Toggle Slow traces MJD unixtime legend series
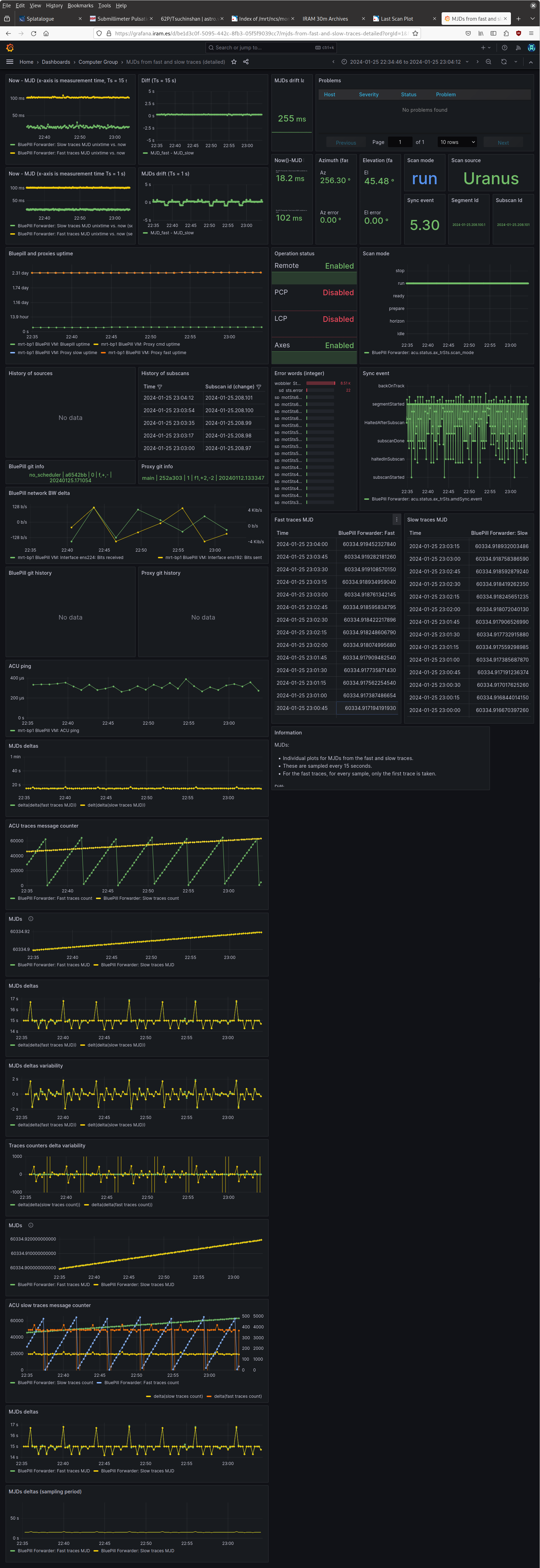540x1568 pixels. [71, 145]
